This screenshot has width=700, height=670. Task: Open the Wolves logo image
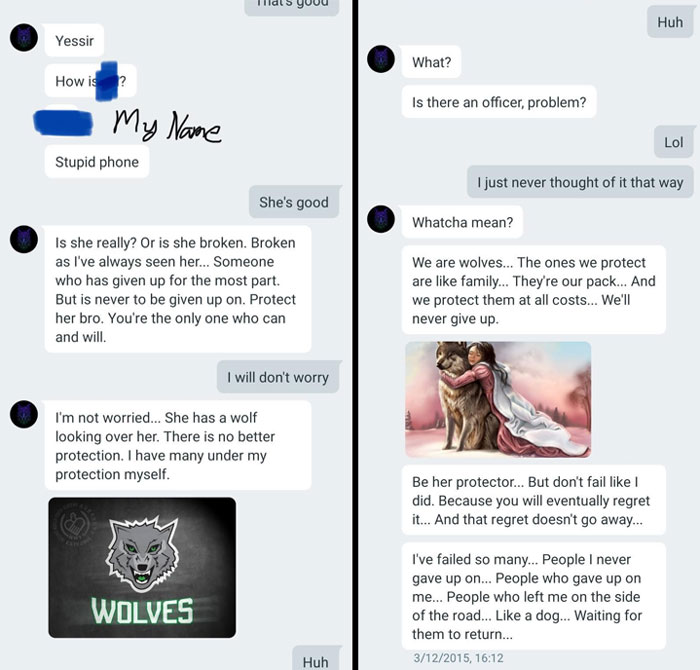pos(142,567)
